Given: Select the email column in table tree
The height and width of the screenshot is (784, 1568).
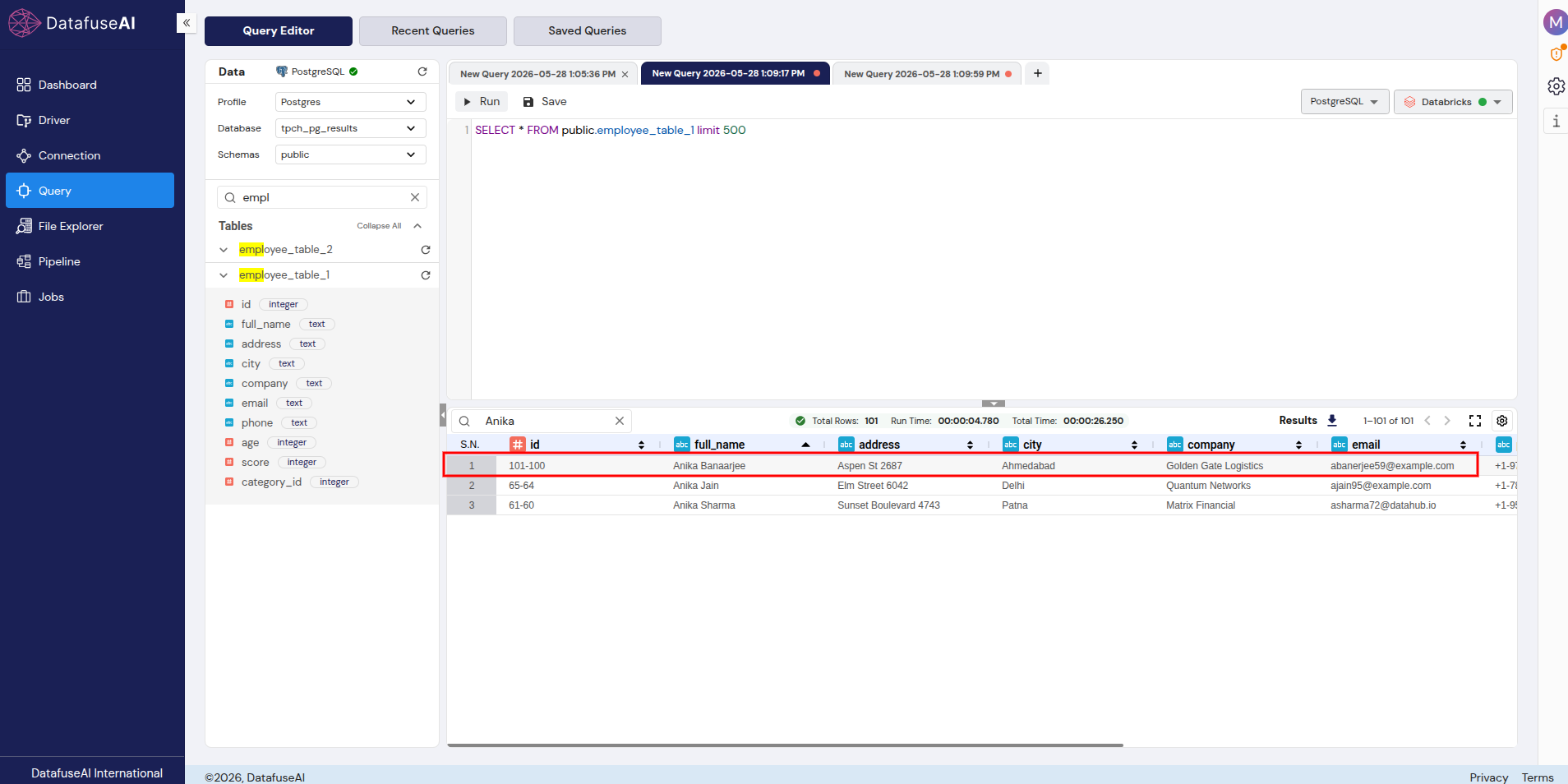Looking at the screenshot, I should [x=255, y=403].
